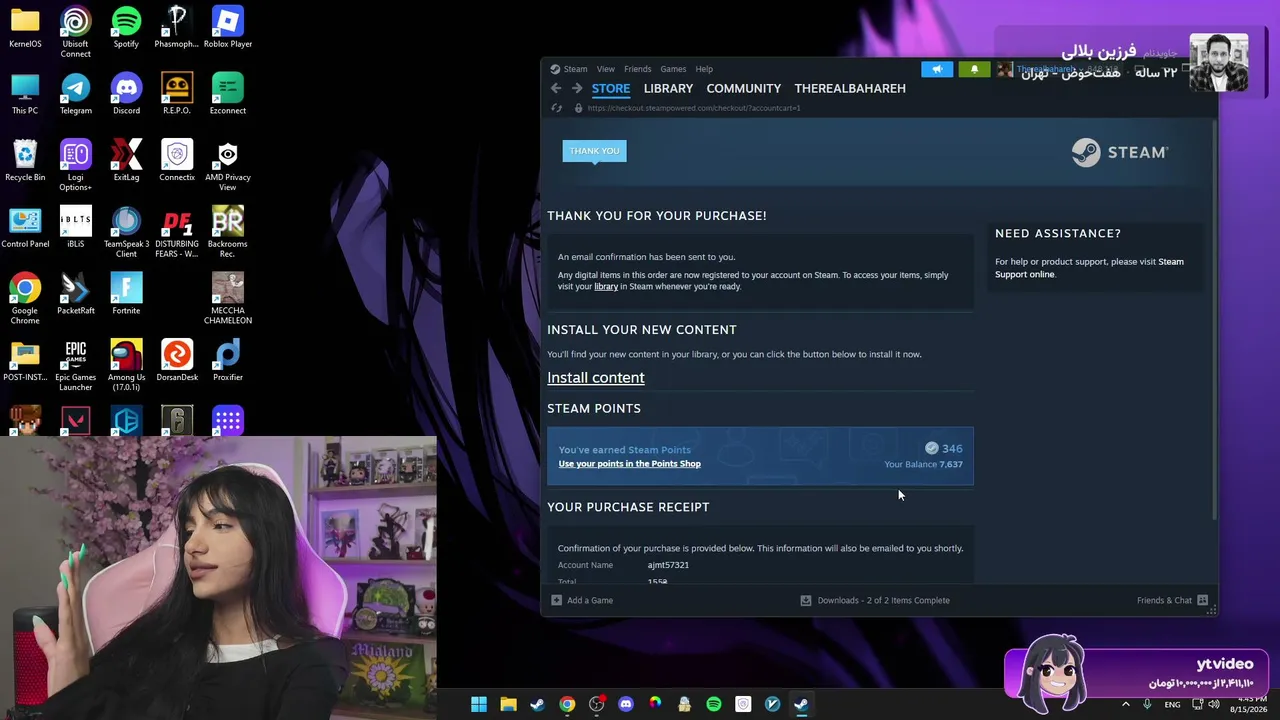The image size is (1280, 720).
Task: Click Use your points in the Points Shop
Action: click(x=630, y=464)
